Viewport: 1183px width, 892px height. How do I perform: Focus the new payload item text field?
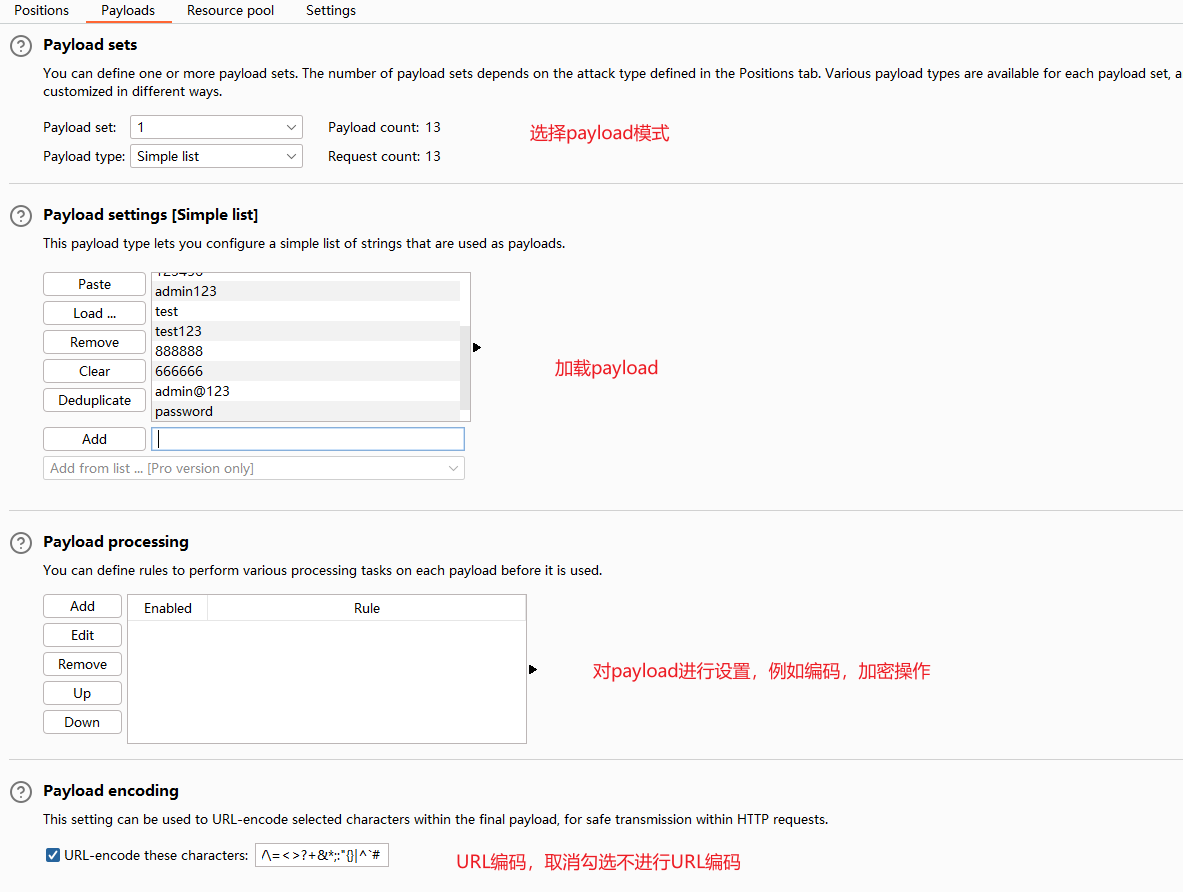(308, 439)
